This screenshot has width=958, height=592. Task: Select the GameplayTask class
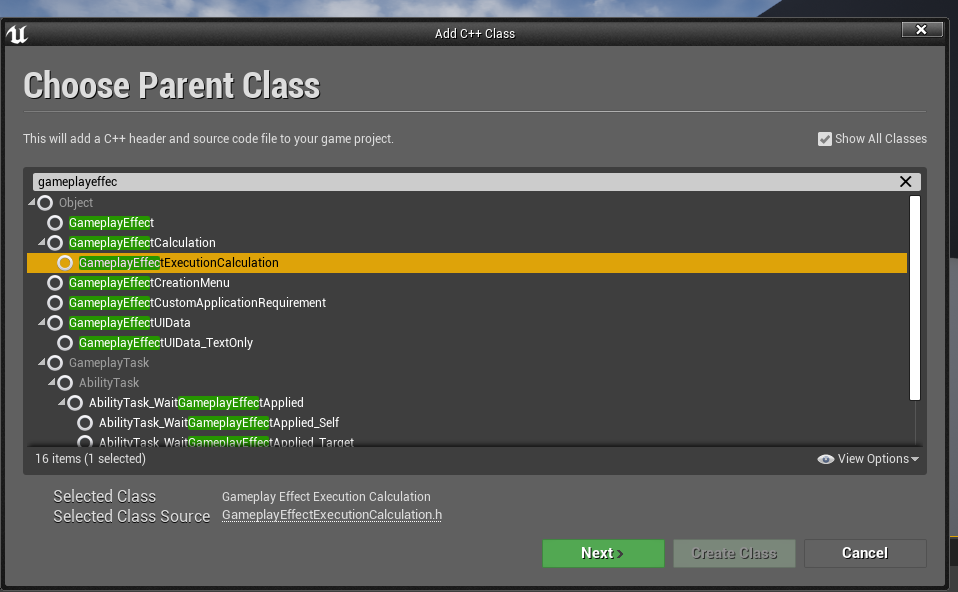point(109,363)
